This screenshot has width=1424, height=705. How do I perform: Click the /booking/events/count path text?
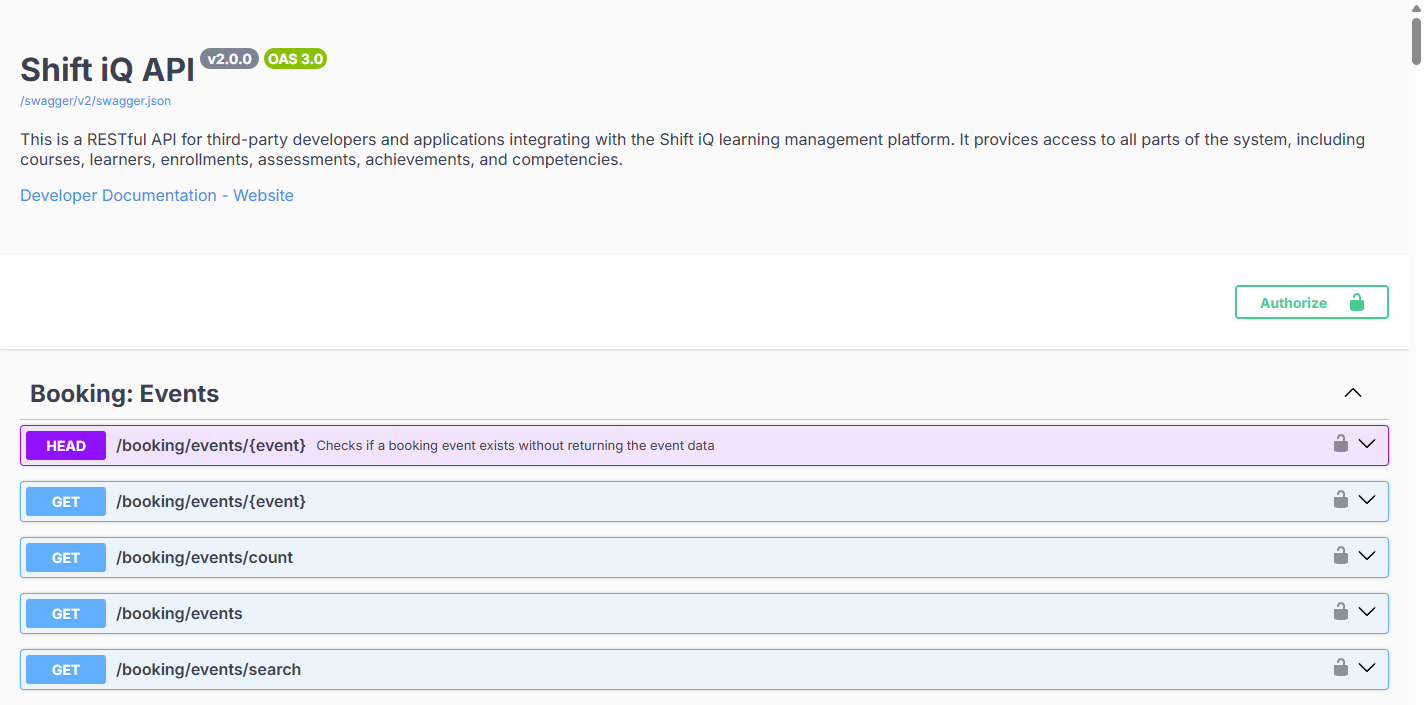point(205,557)
